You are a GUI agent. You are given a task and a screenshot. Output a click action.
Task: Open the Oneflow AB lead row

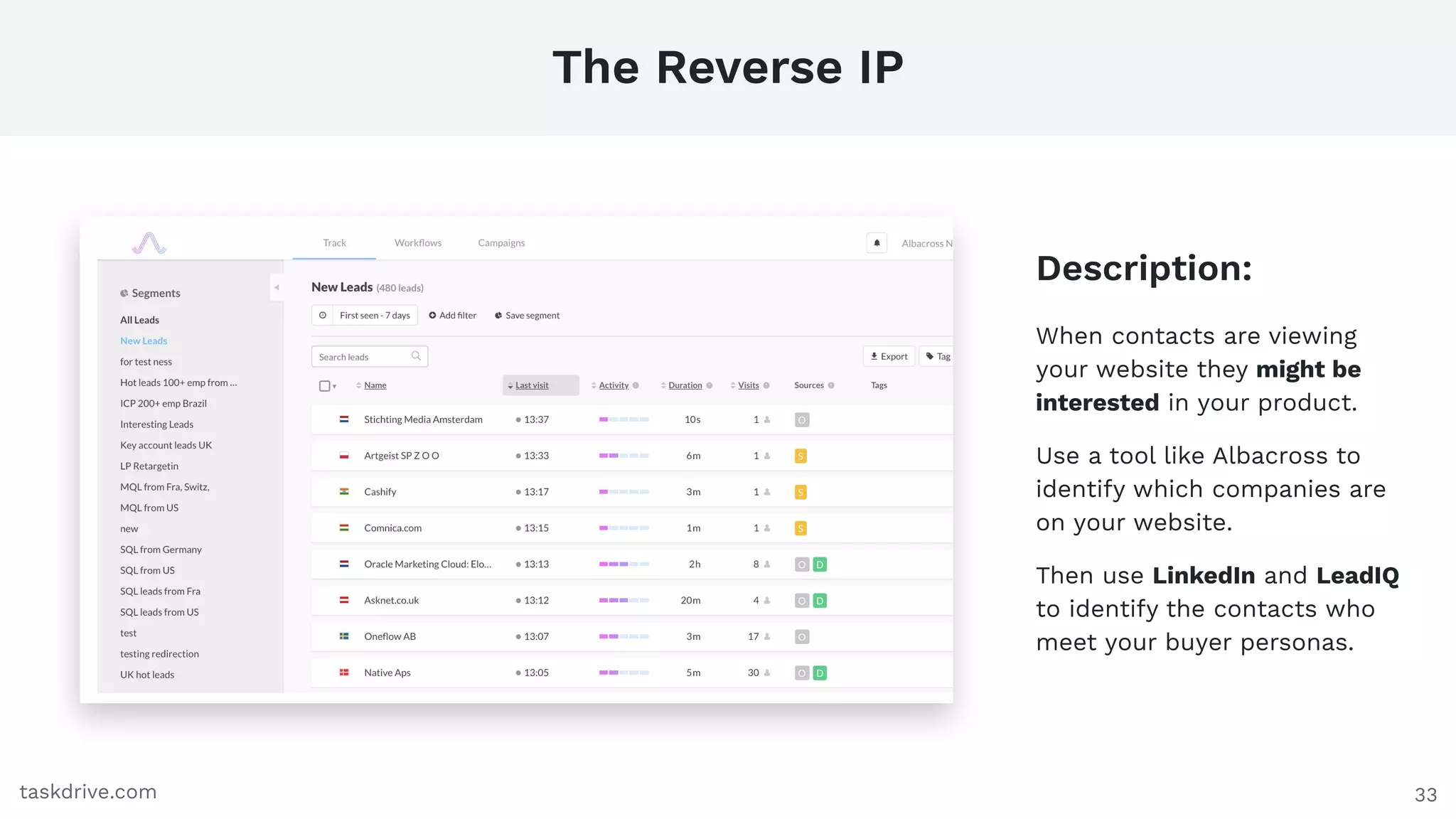click(x=632, y=636)
